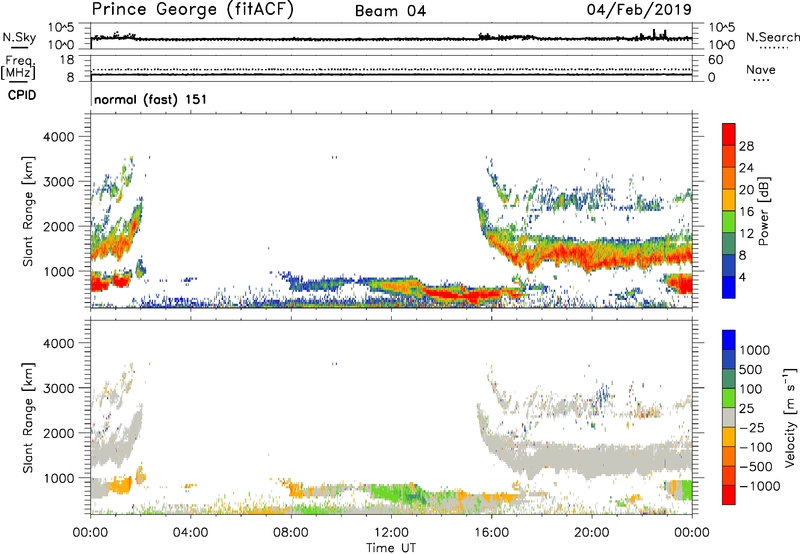Click the dotted Nave trace line
This screenshot has height=554, width=800.
pyautogui.click(x=391, y=69)
